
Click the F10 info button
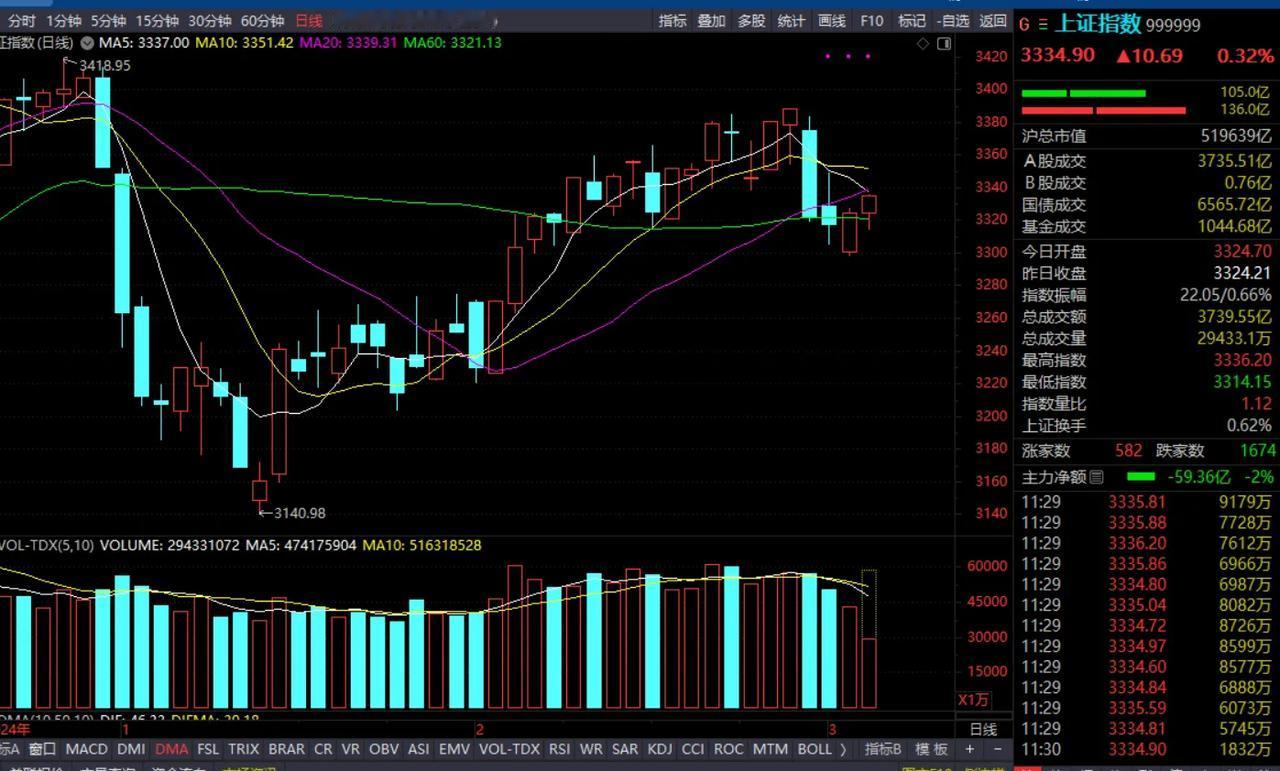pos(872,20)
